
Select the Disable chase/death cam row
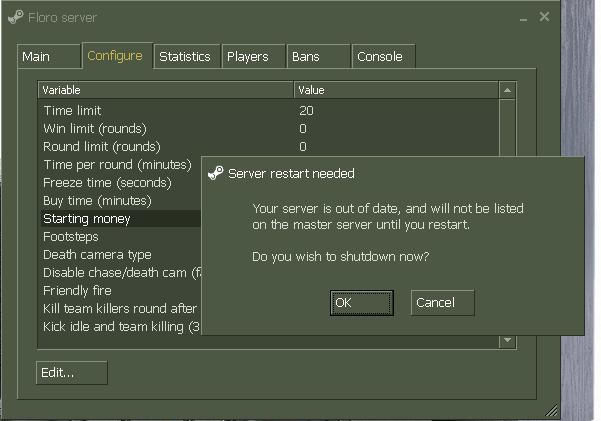tap(120, 273)
